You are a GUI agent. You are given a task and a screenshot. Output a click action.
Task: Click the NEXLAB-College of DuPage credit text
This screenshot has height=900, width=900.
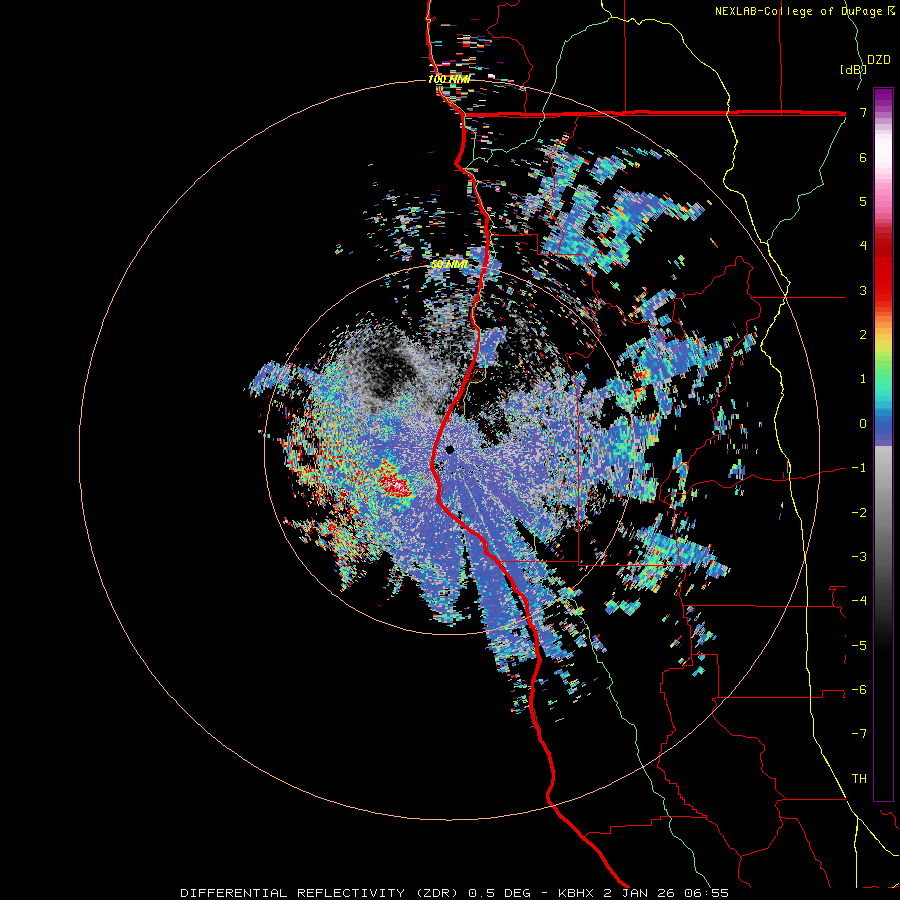pos(798,11)
